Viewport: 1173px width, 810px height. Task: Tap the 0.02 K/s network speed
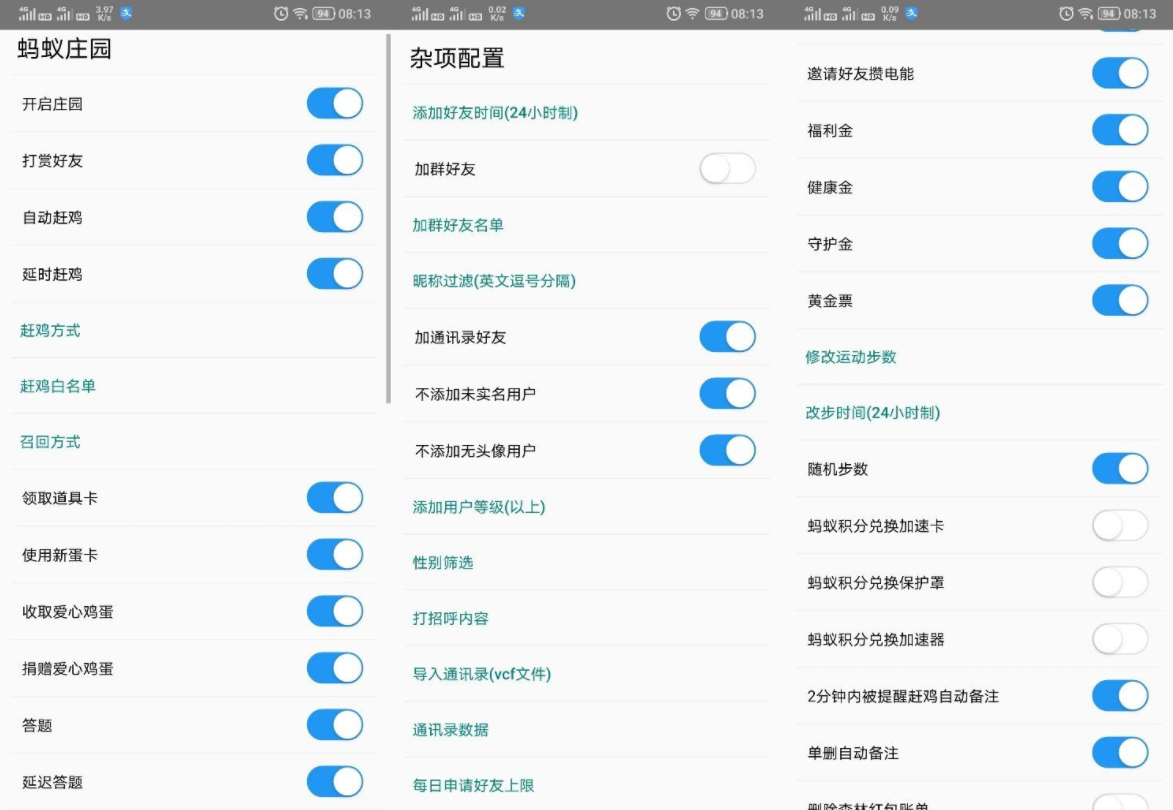pyautogui.click(x=497, y=13)
